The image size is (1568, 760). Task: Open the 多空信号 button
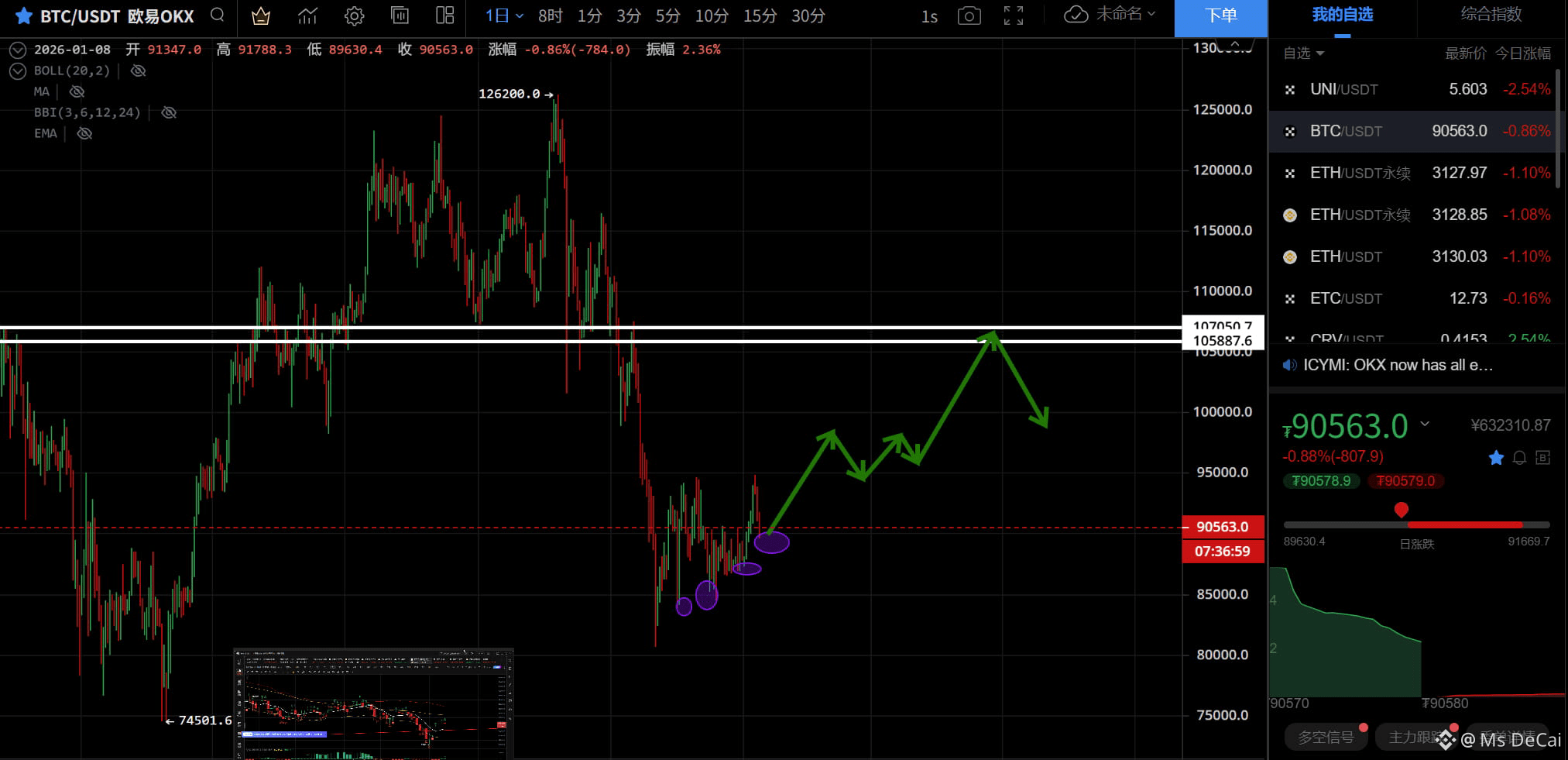(1326, 738)
